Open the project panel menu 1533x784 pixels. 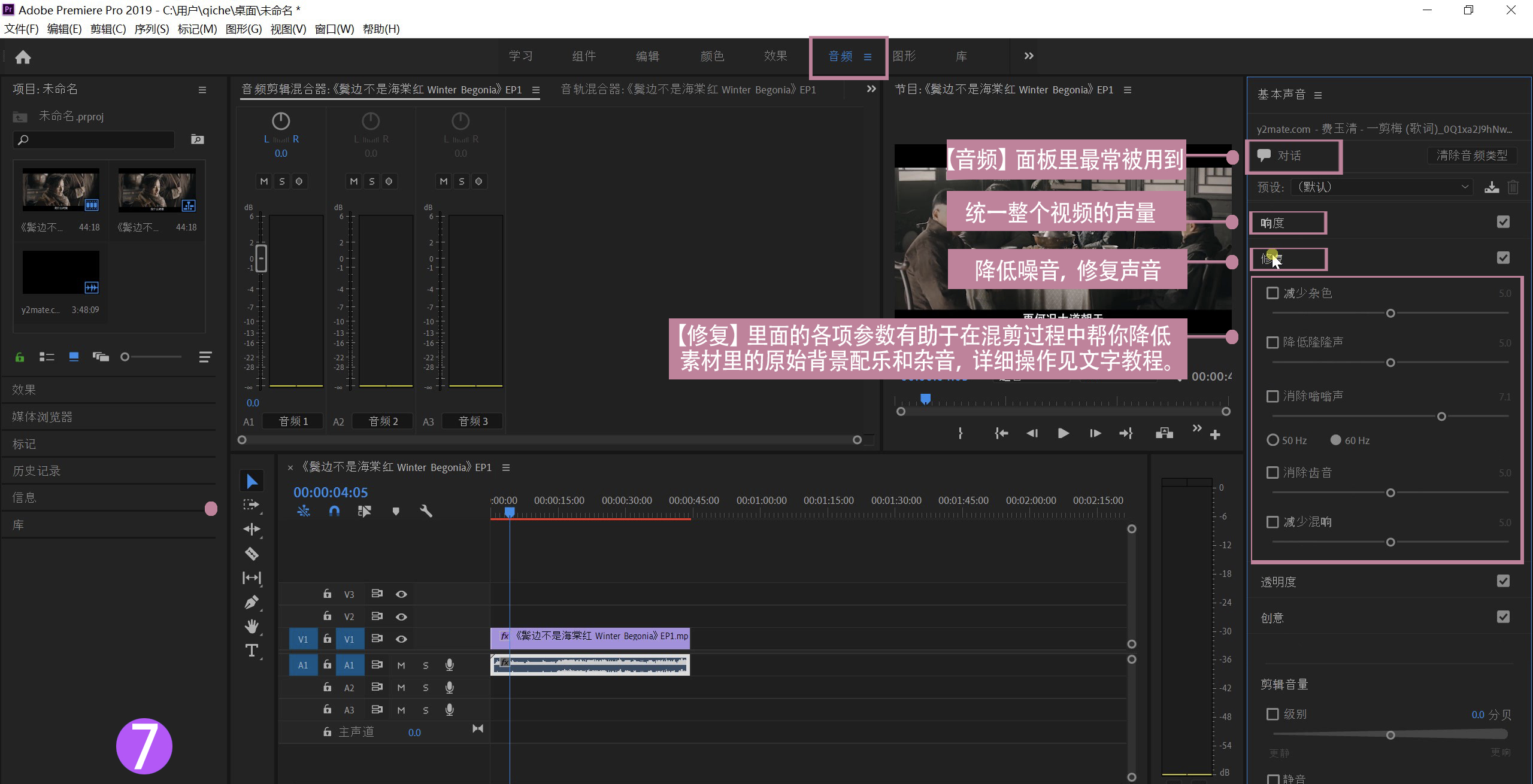202,90
